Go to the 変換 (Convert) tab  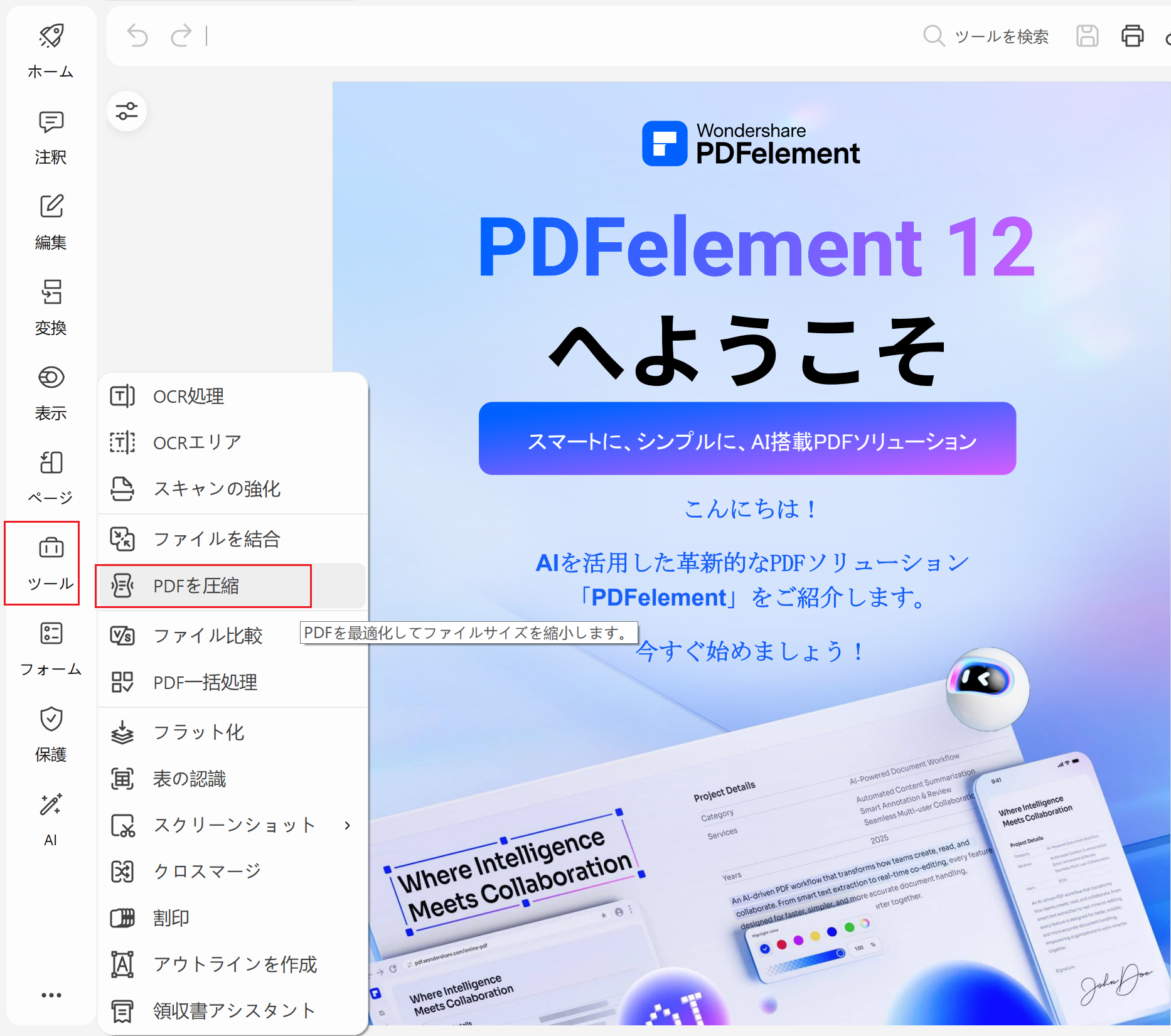tap(51, 307)
